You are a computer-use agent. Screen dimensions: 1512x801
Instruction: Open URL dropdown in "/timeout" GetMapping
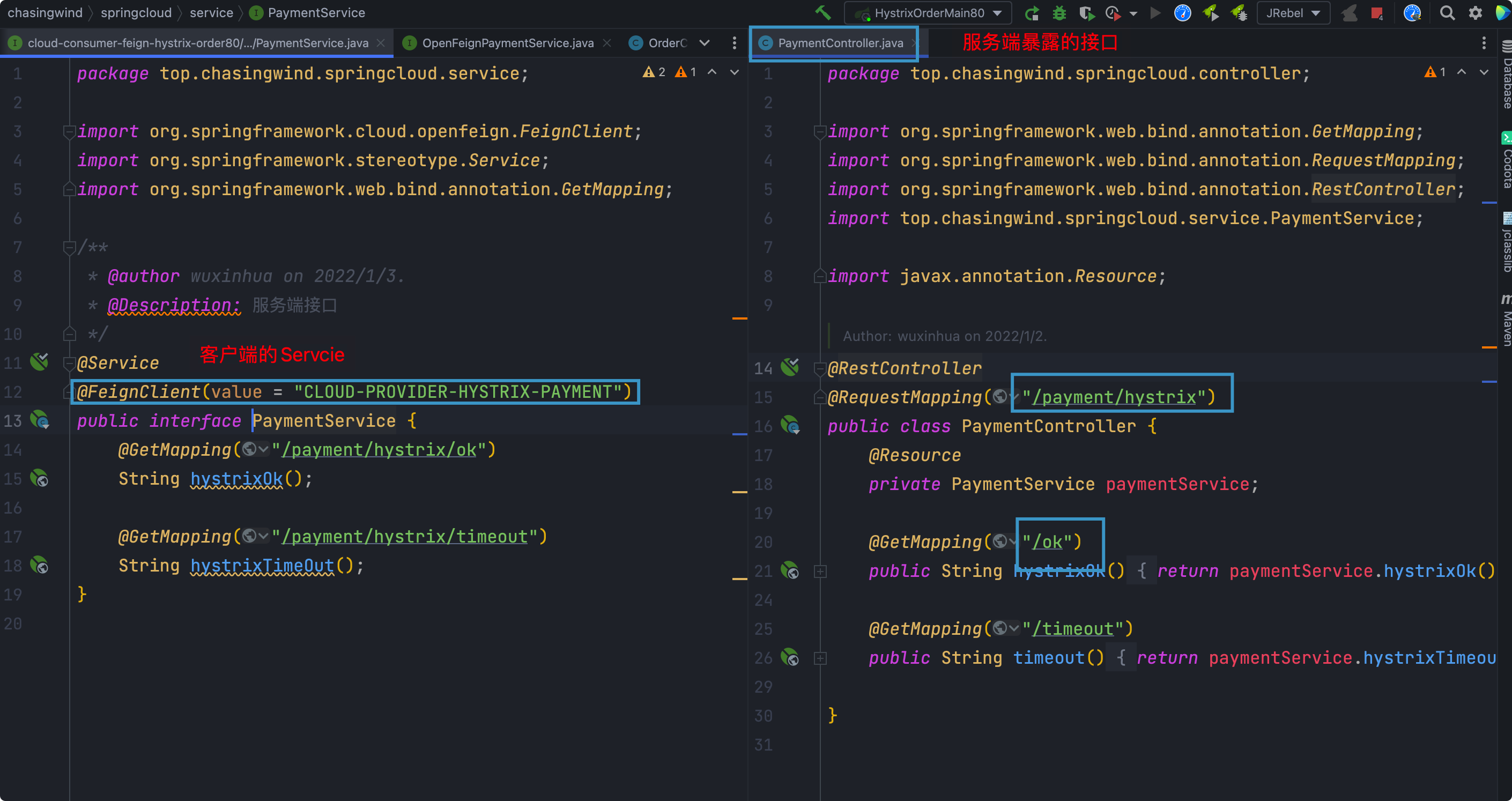pos(1006,628)
